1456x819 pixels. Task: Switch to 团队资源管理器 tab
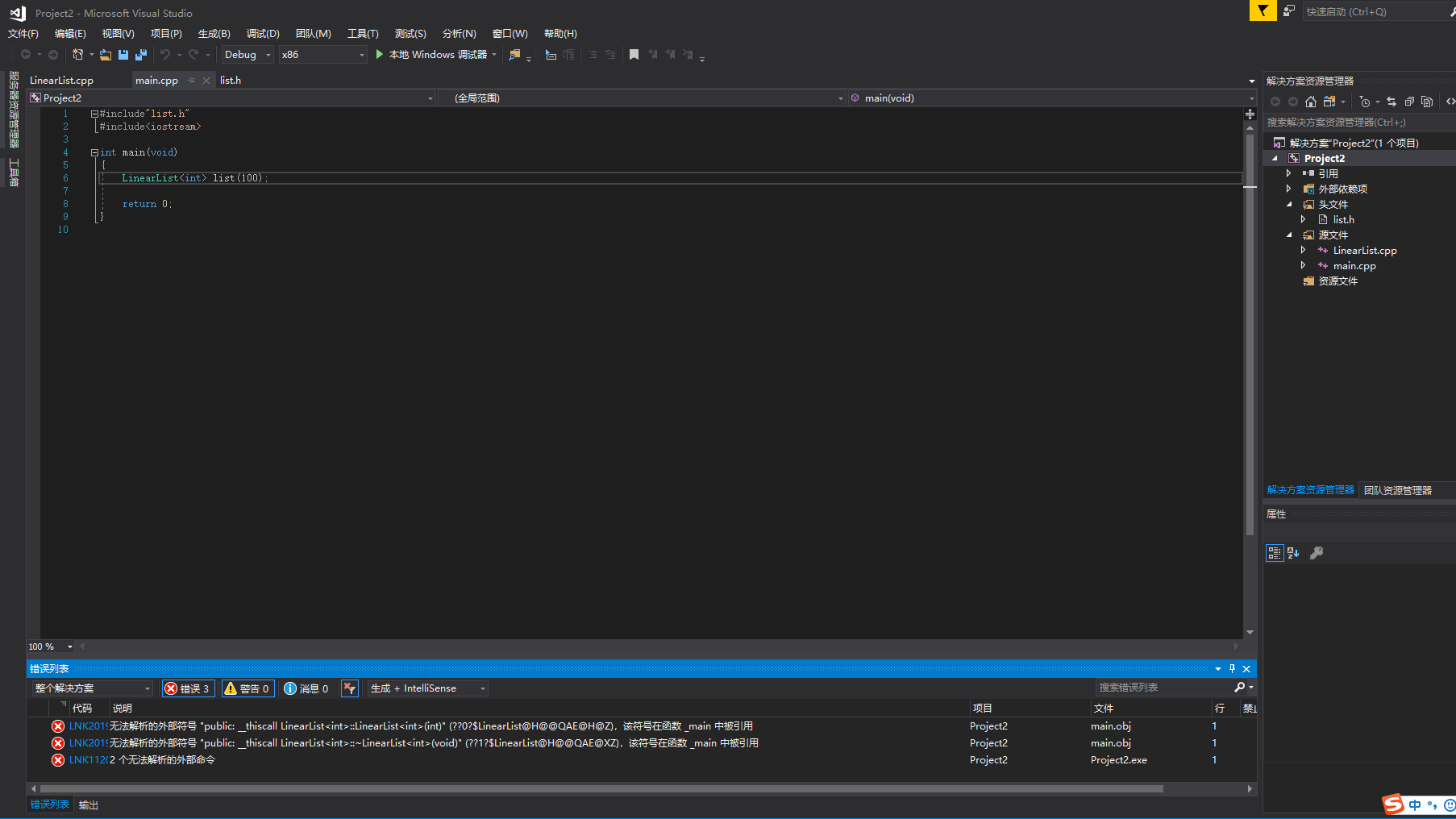point(1398,490)
